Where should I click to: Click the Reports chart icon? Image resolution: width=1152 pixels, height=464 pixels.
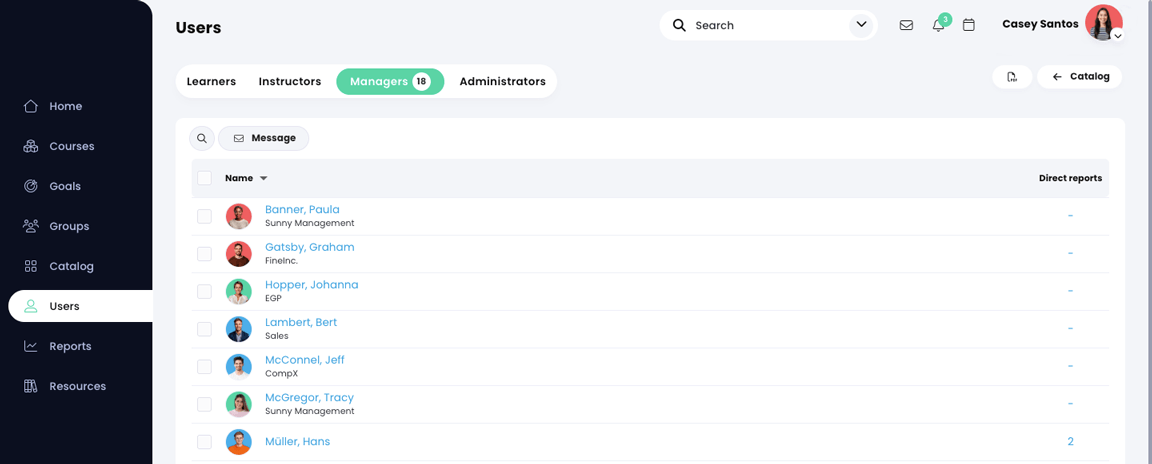(x=30, y=346)
